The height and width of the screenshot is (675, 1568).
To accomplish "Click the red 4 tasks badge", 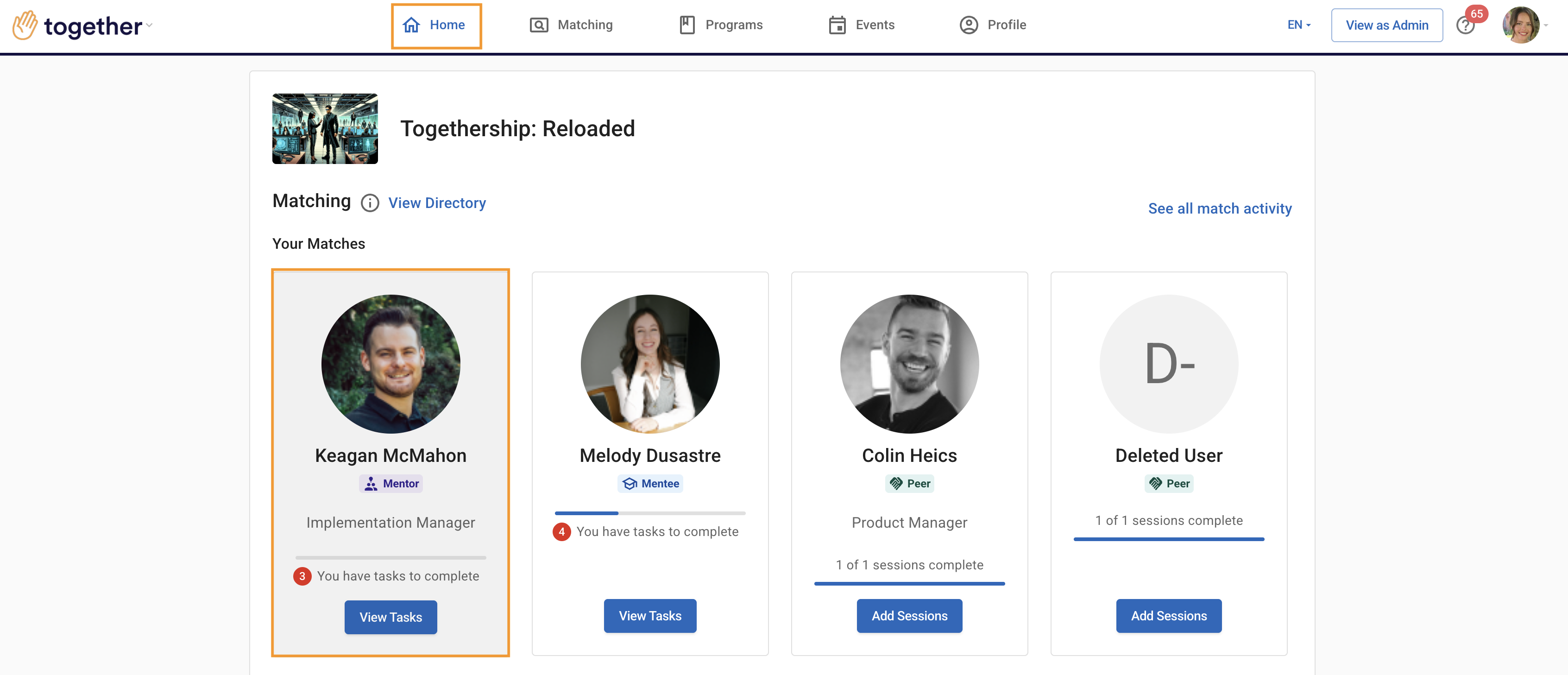I will [x=561, y=531].
